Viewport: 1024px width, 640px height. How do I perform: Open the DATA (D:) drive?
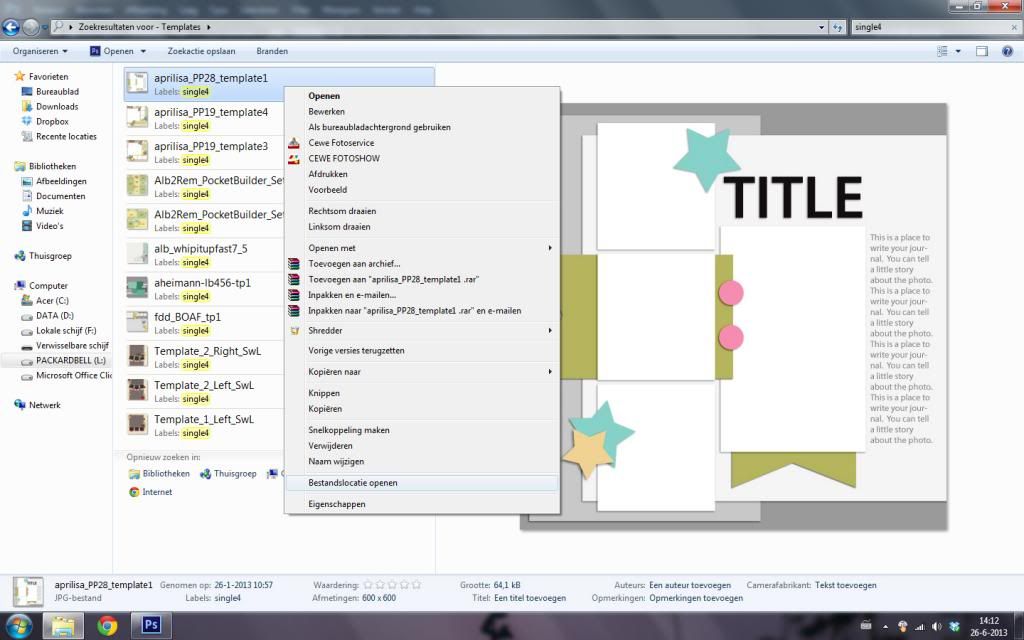(54, 315)
